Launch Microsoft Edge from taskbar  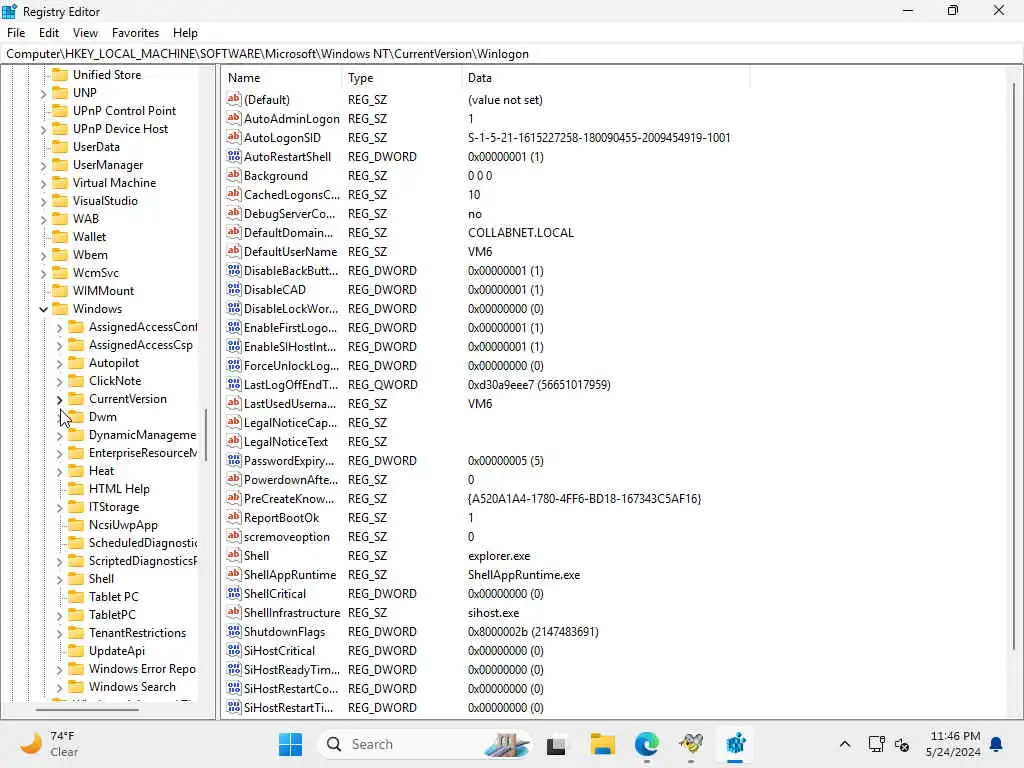click(x=647, y=744)
